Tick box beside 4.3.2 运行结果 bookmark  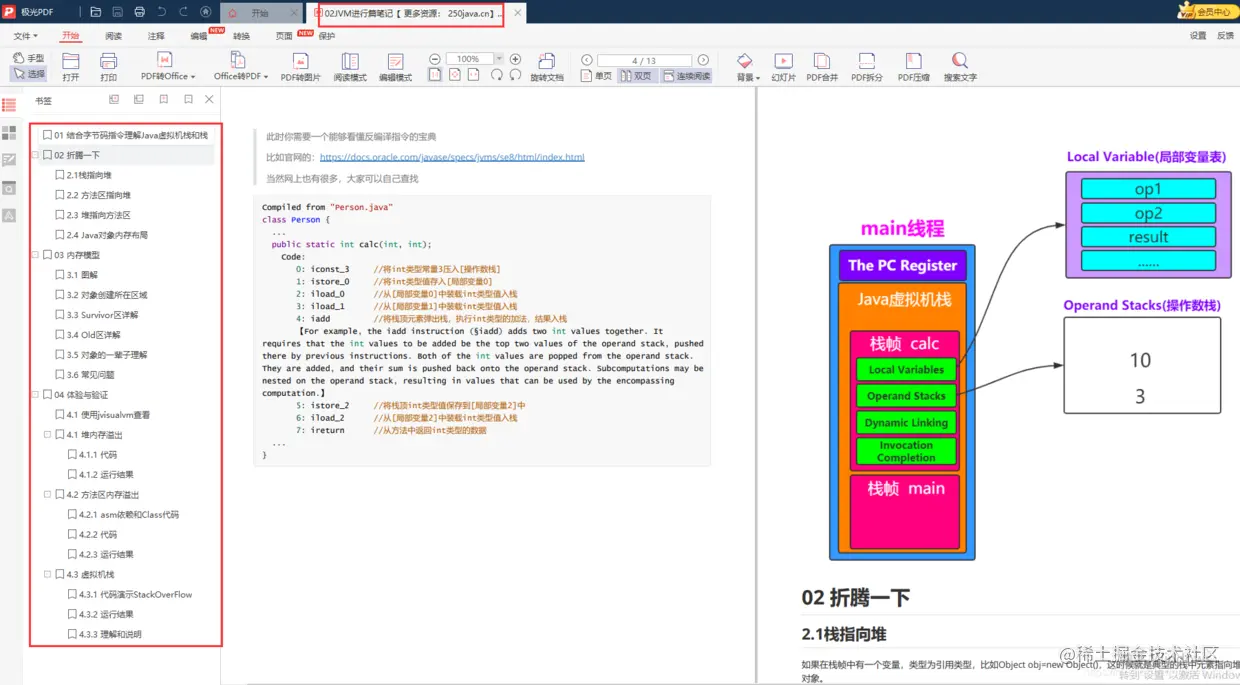(x=72, y=615)
